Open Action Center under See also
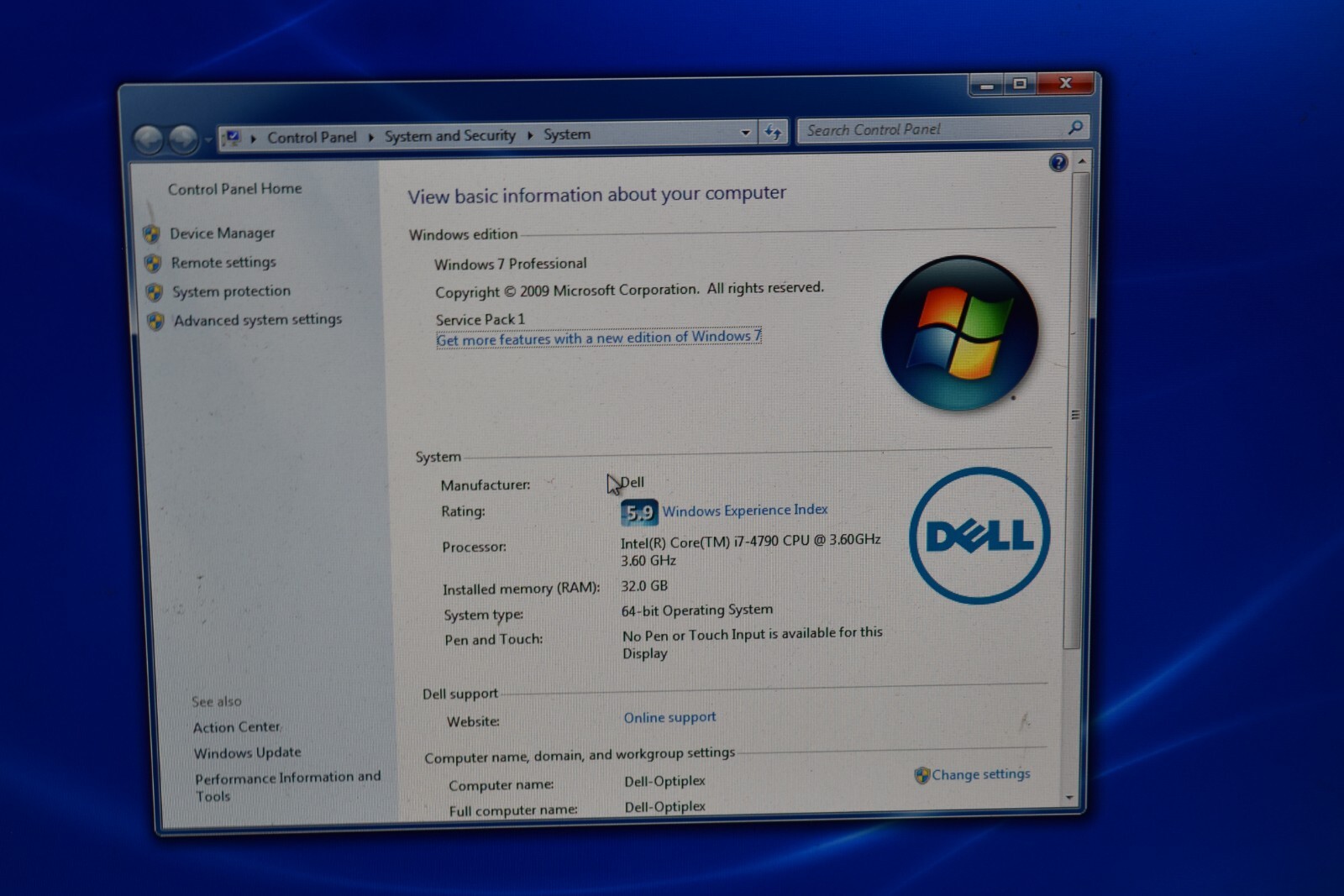Image resolution: width=1344 pixels, height=896 pixels. click(x=237, y=727)
